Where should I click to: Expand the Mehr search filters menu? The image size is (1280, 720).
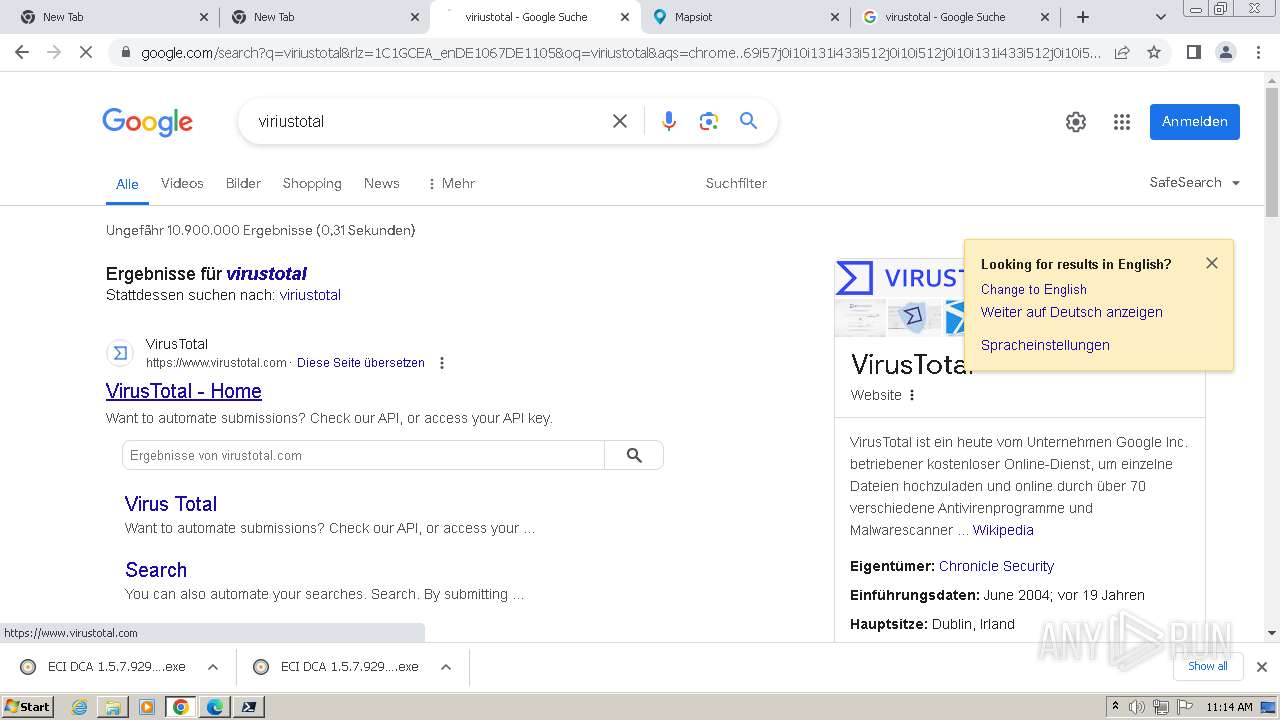[450, 183]
